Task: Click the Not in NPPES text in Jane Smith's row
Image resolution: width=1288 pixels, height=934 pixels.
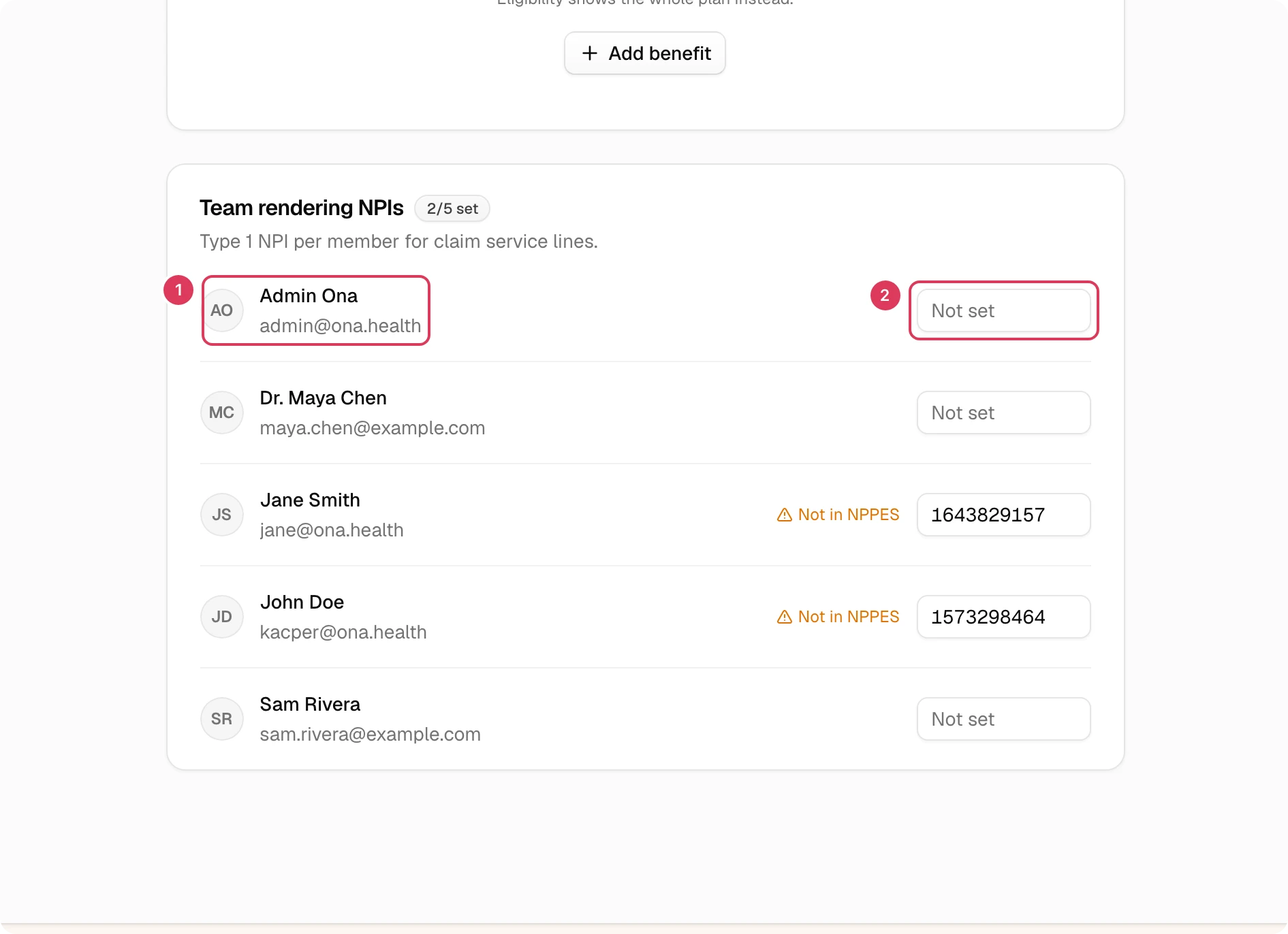Action: (x=849, y=515)
